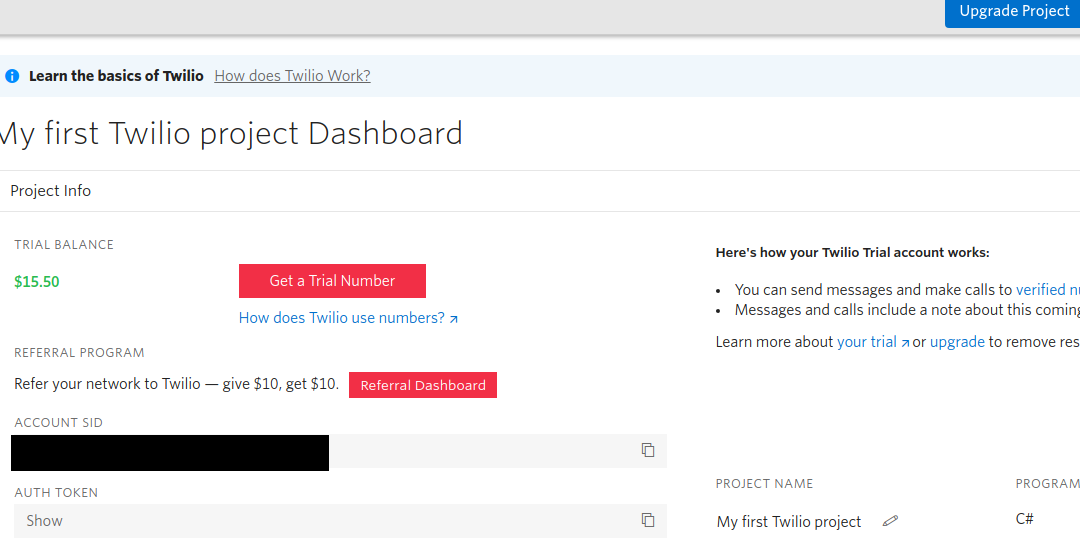Click external arrow icon after 'use numbers?'
The width and height of the screenshot is (1080, 553).
[453, 319]
